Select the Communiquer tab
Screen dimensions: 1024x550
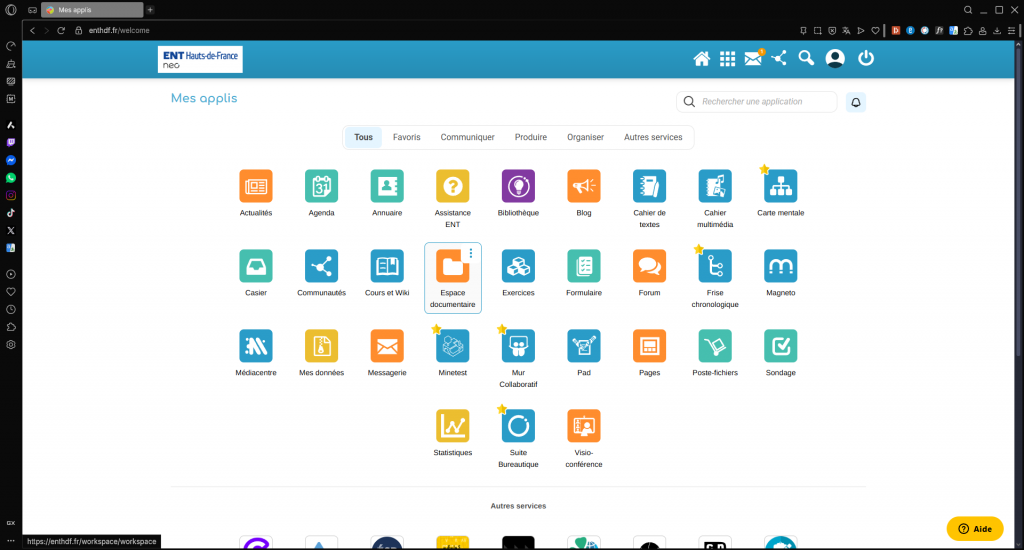[467, 137]
